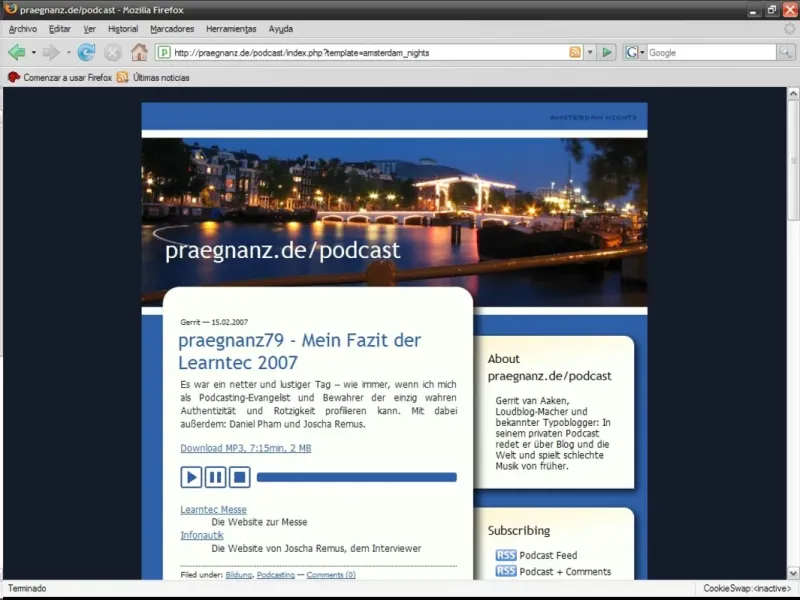Click Download MP3, 7:15min, 2 MB link
This screenshot has width=800, height=600.
(x=245, y=448)
